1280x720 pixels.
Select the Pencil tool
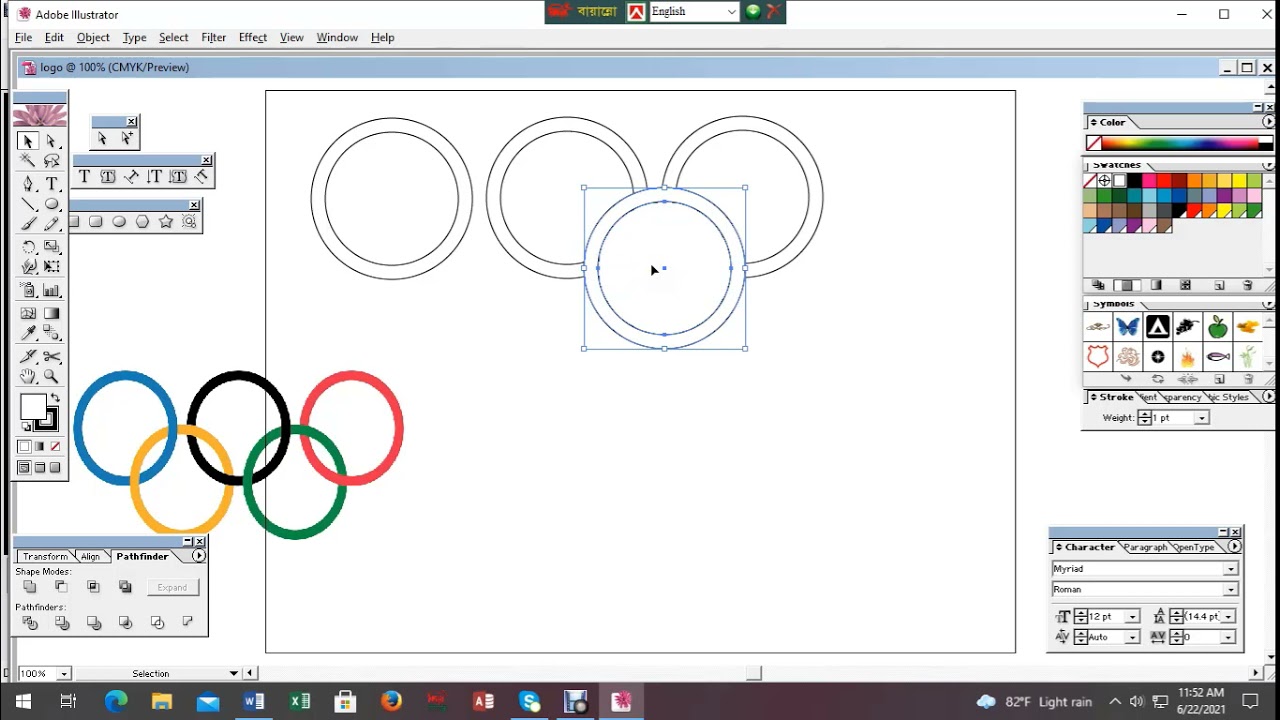[51, 224]
